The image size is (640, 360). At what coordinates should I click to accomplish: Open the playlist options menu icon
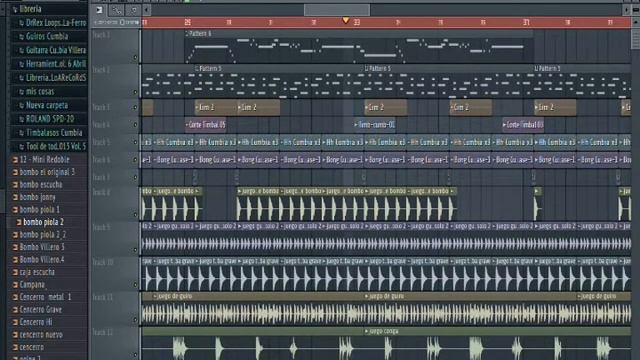(x=99, y=10)
